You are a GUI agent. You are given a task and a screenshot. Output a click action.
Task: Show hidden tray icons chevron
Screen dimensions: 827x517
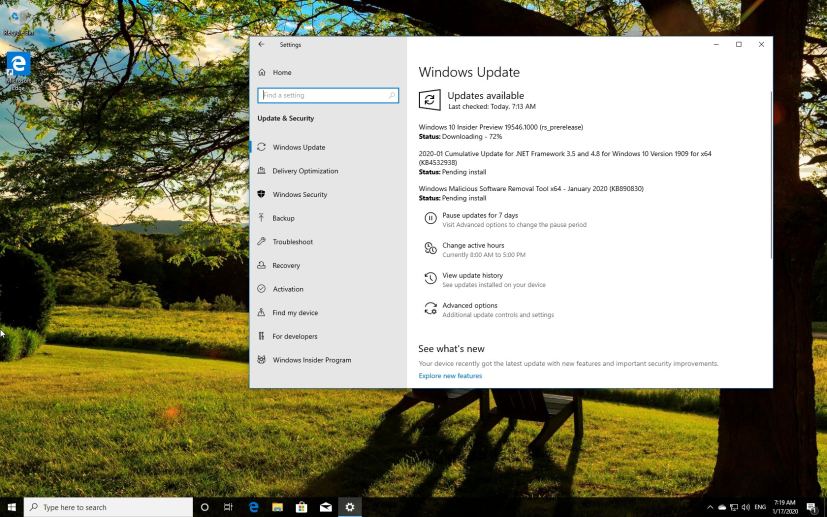[710, 508]
